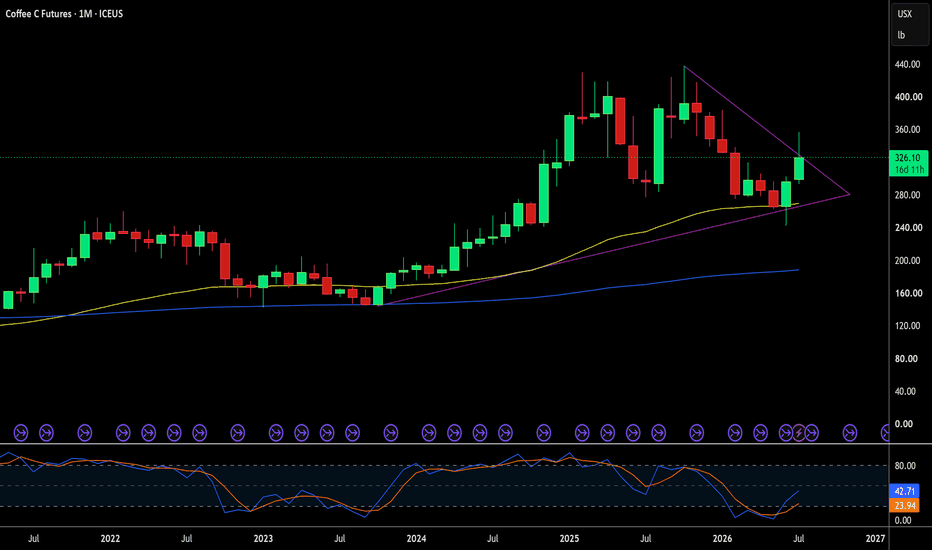Click the 280.00 price axis label

click(x=908, y=195)
